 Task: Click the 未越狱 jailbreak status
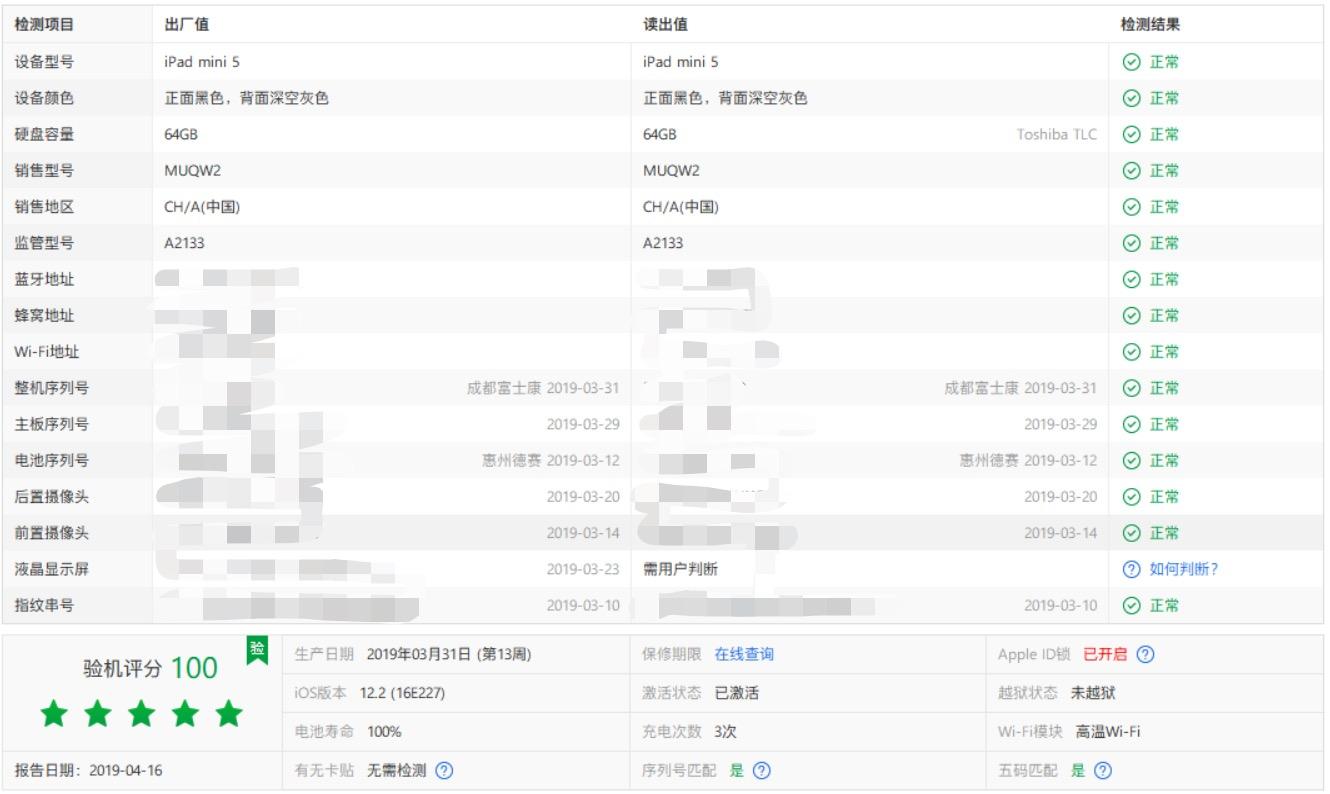pyautogui.click(x=1093, y=693)
